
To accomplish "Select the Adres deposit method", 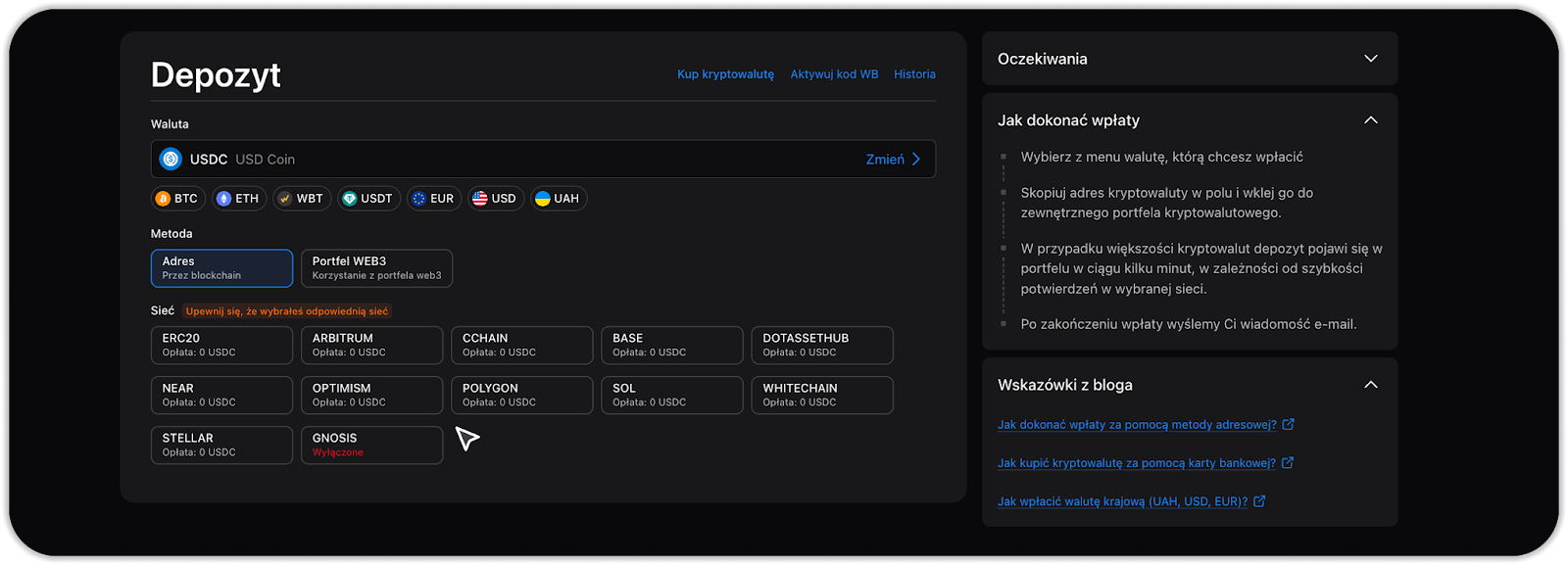I will [221, 268].
